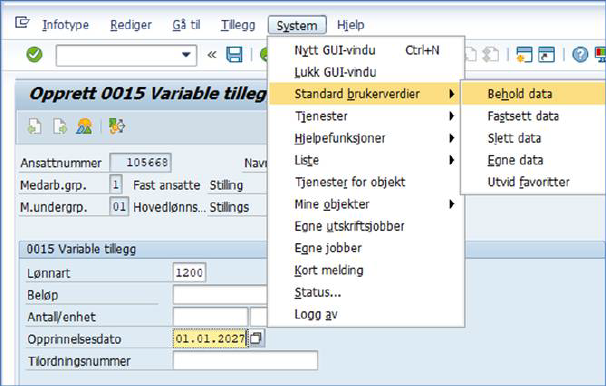The image size is (606, 386).
Task: Close the open System menu
Action: (297, 26)
